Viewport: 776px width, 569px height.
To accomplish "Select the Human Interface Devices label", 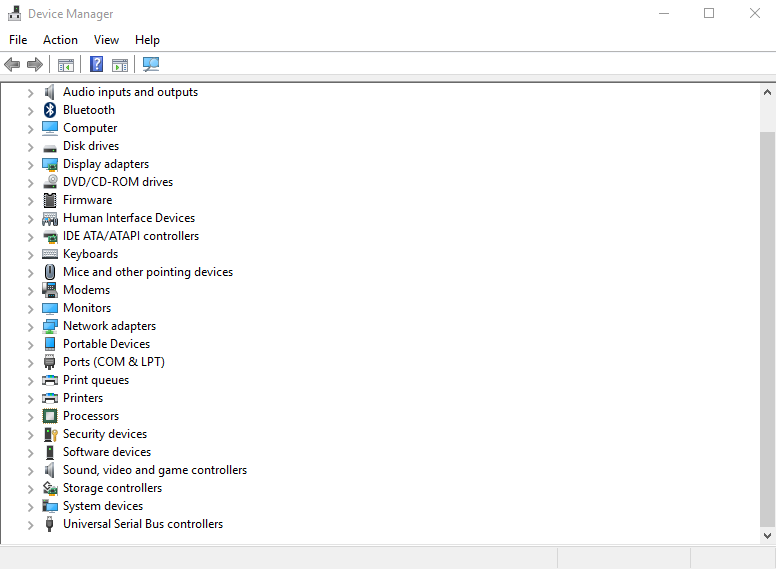I will click(x=128, y=218).
